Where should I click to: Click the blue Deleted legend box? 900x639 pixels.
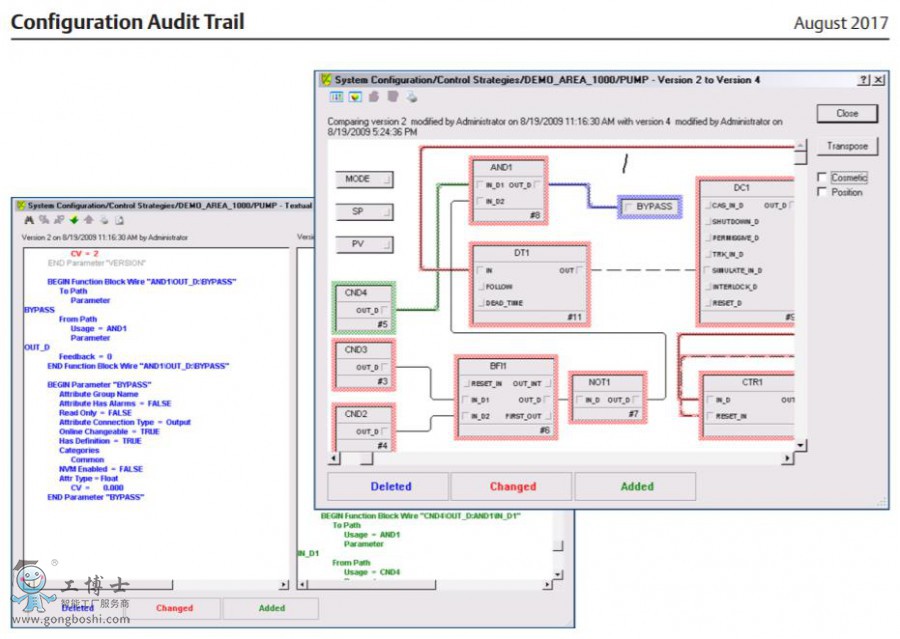(390, 487)
